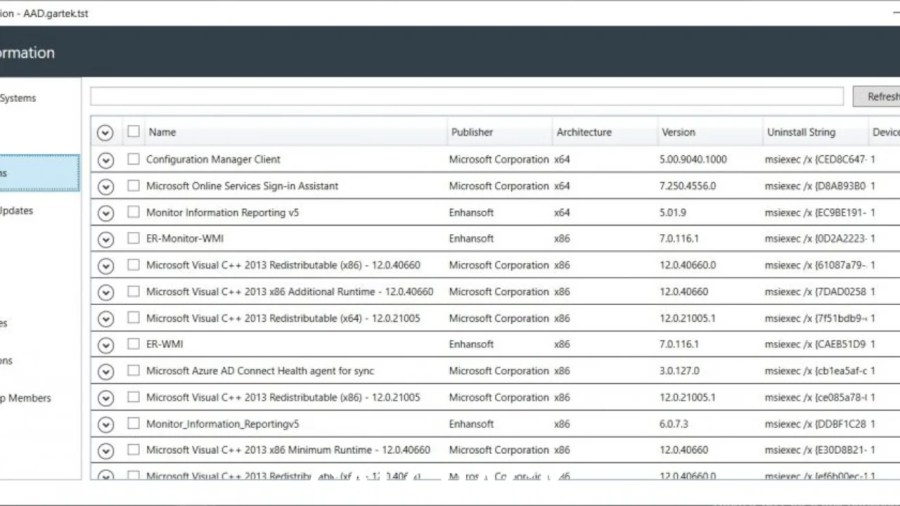Check Azure AD Connect Health agent checkbox
This screenshot has height=506, width=900.
tap(133, 370)
